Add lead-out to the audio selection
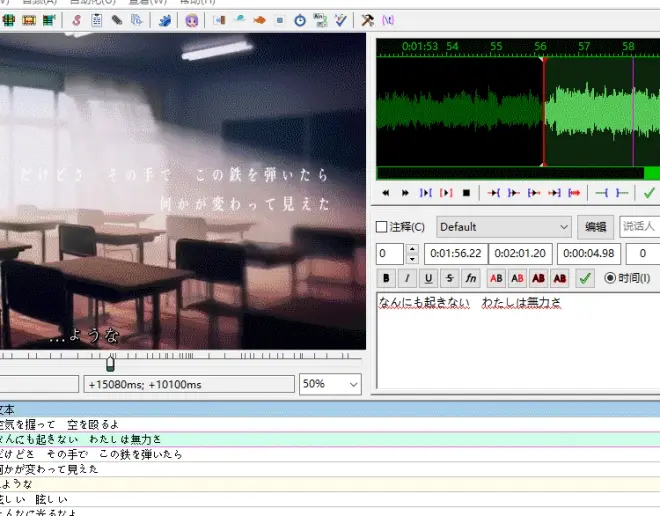Viewport: 660px width, 516px height. (x=622, y=193)
